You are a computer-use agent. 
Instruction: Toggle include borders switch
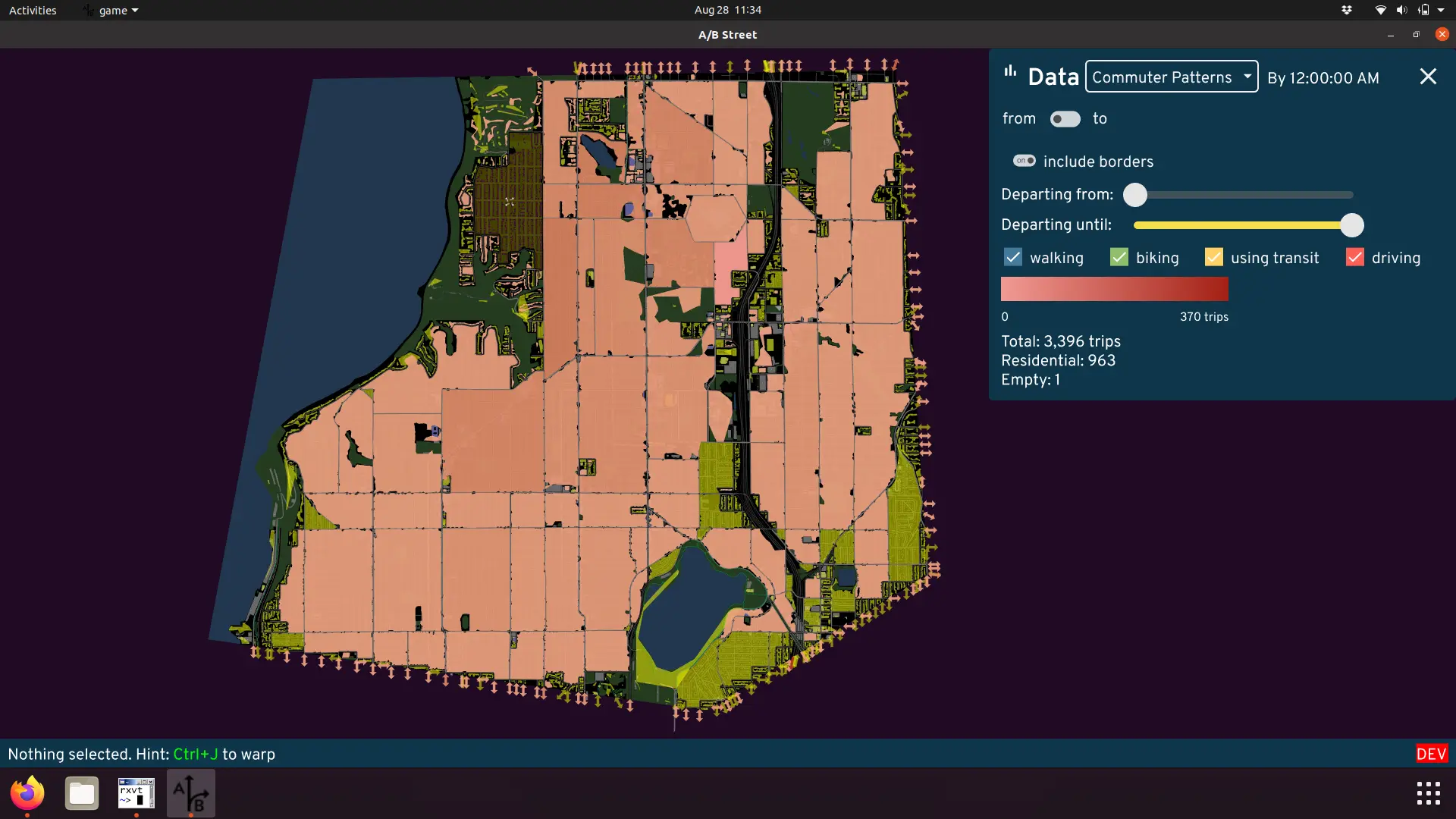[x=1025, y=161]
